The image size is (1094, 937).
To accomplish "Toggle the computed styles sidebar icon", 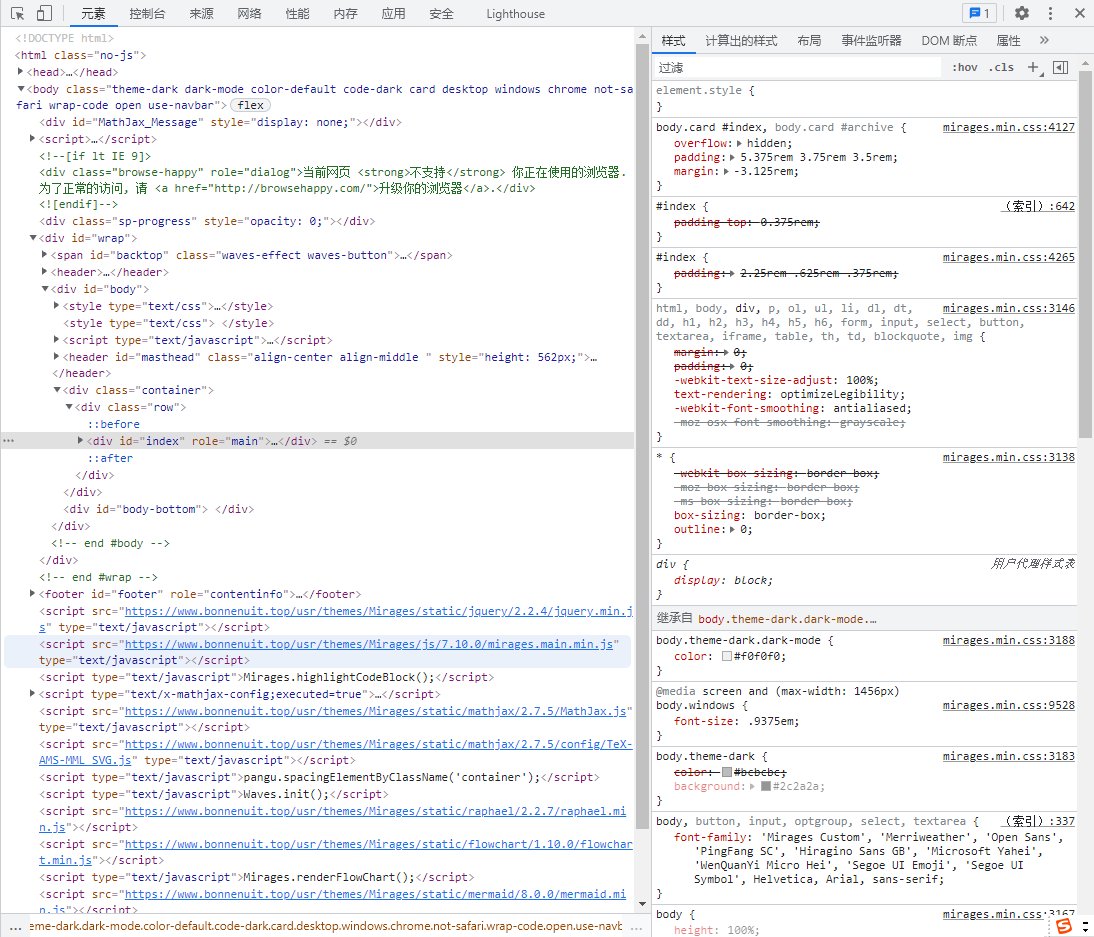I will click(1061, 67).
